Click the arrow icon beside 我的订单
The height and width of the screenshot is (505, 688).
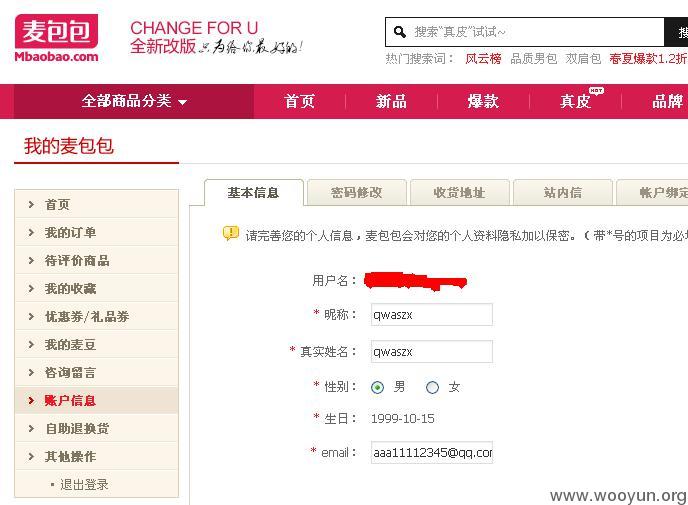point(31,233)
